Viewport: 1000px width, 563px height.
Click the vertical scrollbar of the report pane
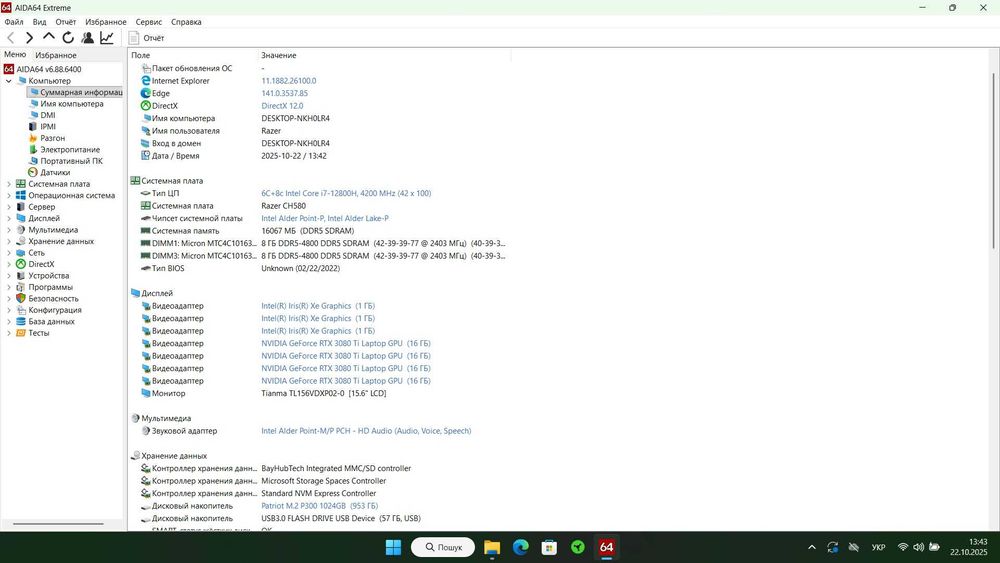click(x=993, y=159)
